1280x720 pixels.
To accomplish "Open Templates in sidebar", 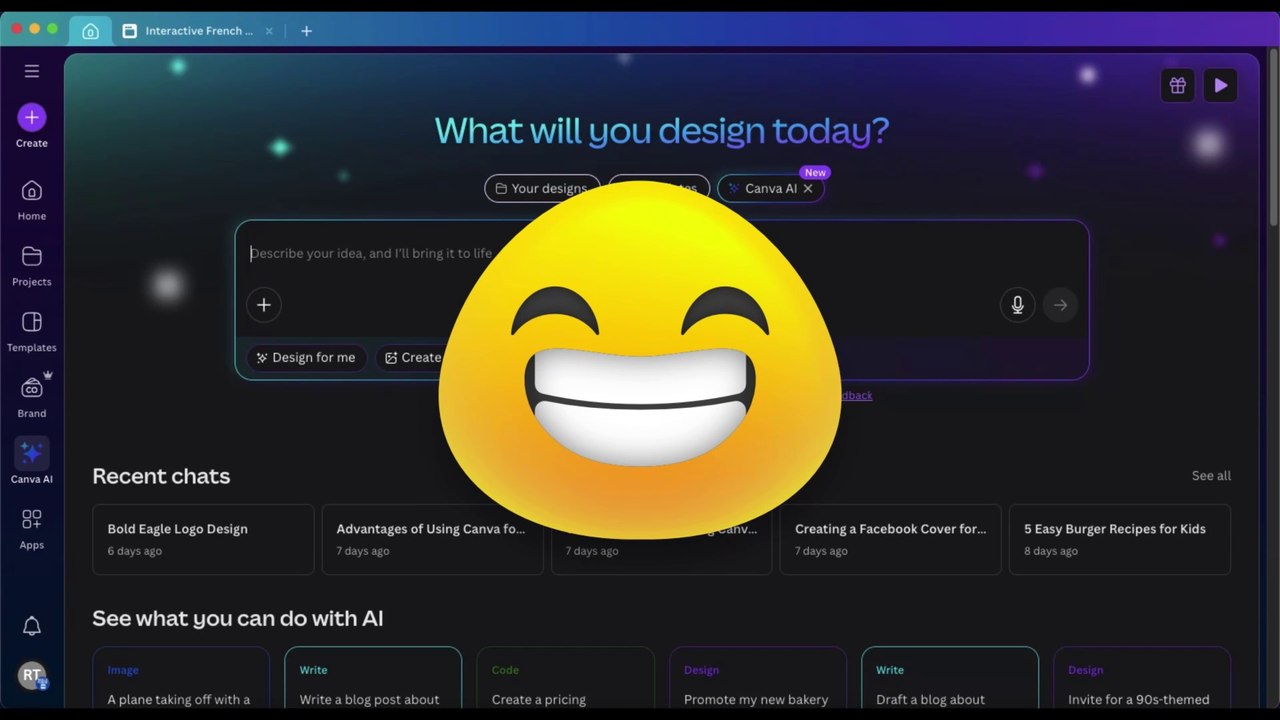I will (x=32, y=332).
